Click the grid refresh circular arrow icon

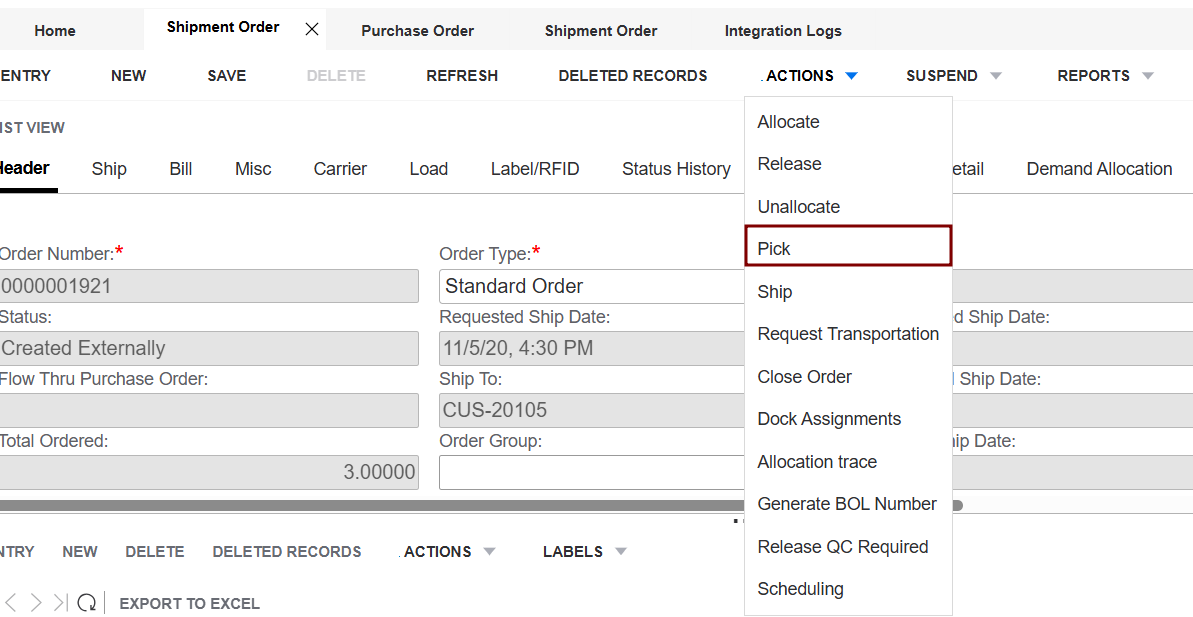coord(87,603)
